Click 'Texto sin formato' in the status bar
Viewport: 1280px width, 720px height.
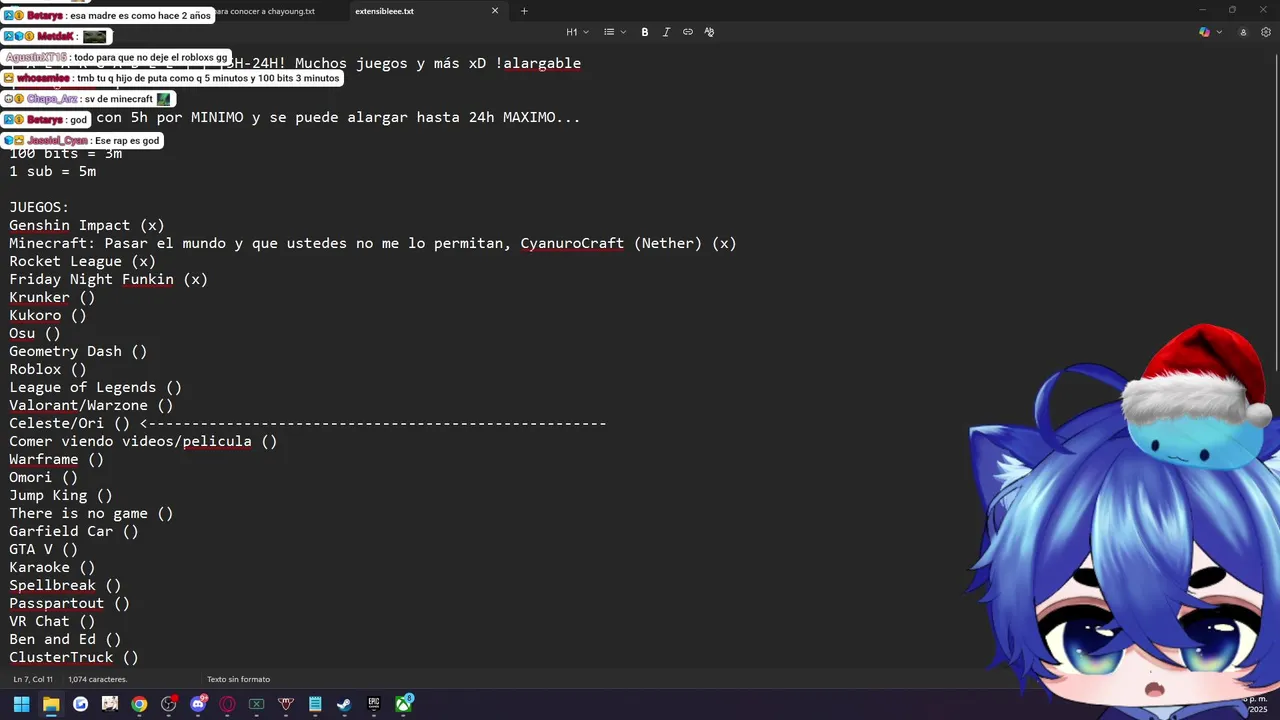tap(238, 679)
